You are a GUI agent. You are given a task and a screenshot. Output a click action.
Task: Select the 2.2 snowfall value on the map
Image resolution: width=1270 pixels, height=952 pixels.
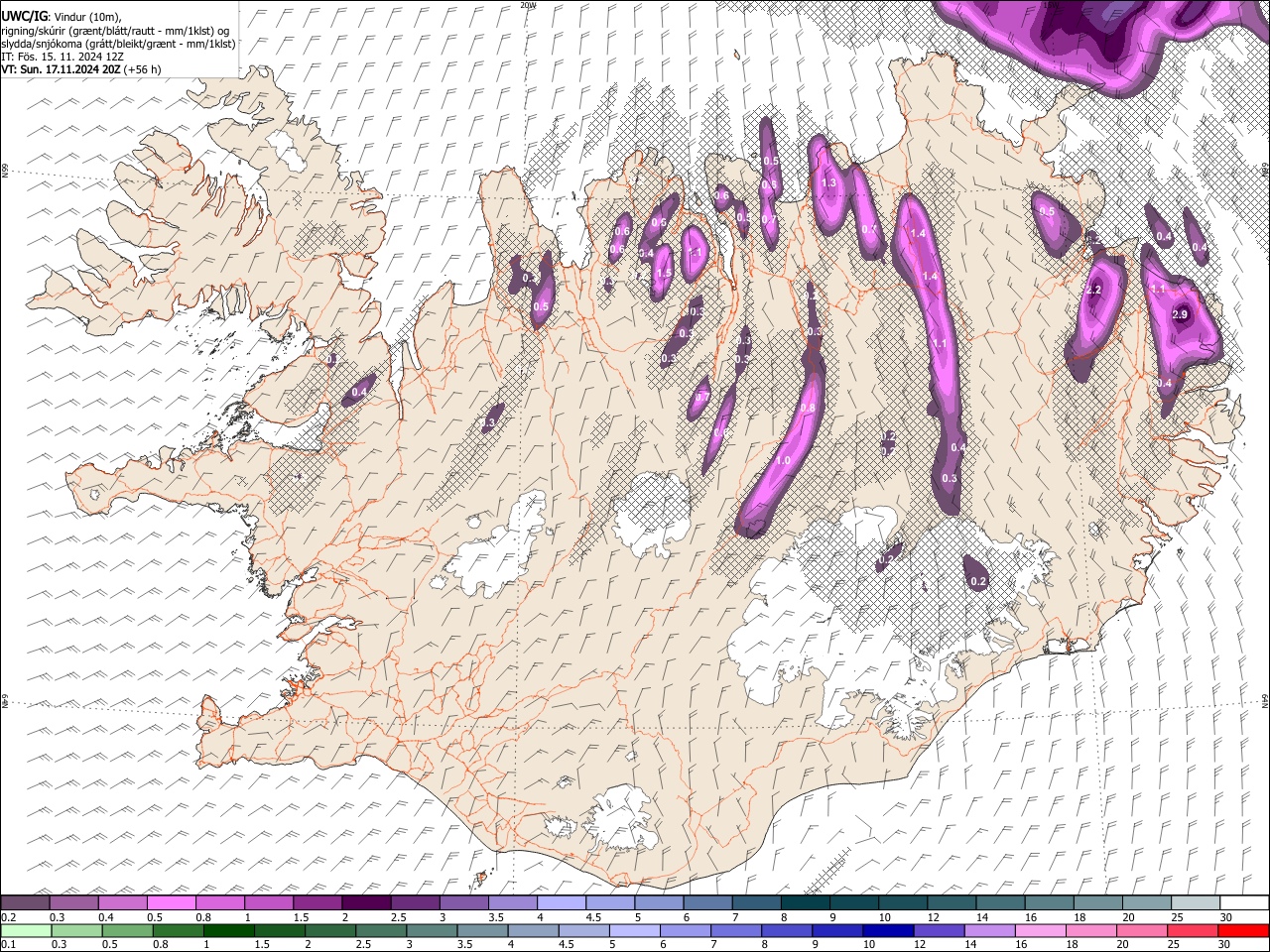1094,290
